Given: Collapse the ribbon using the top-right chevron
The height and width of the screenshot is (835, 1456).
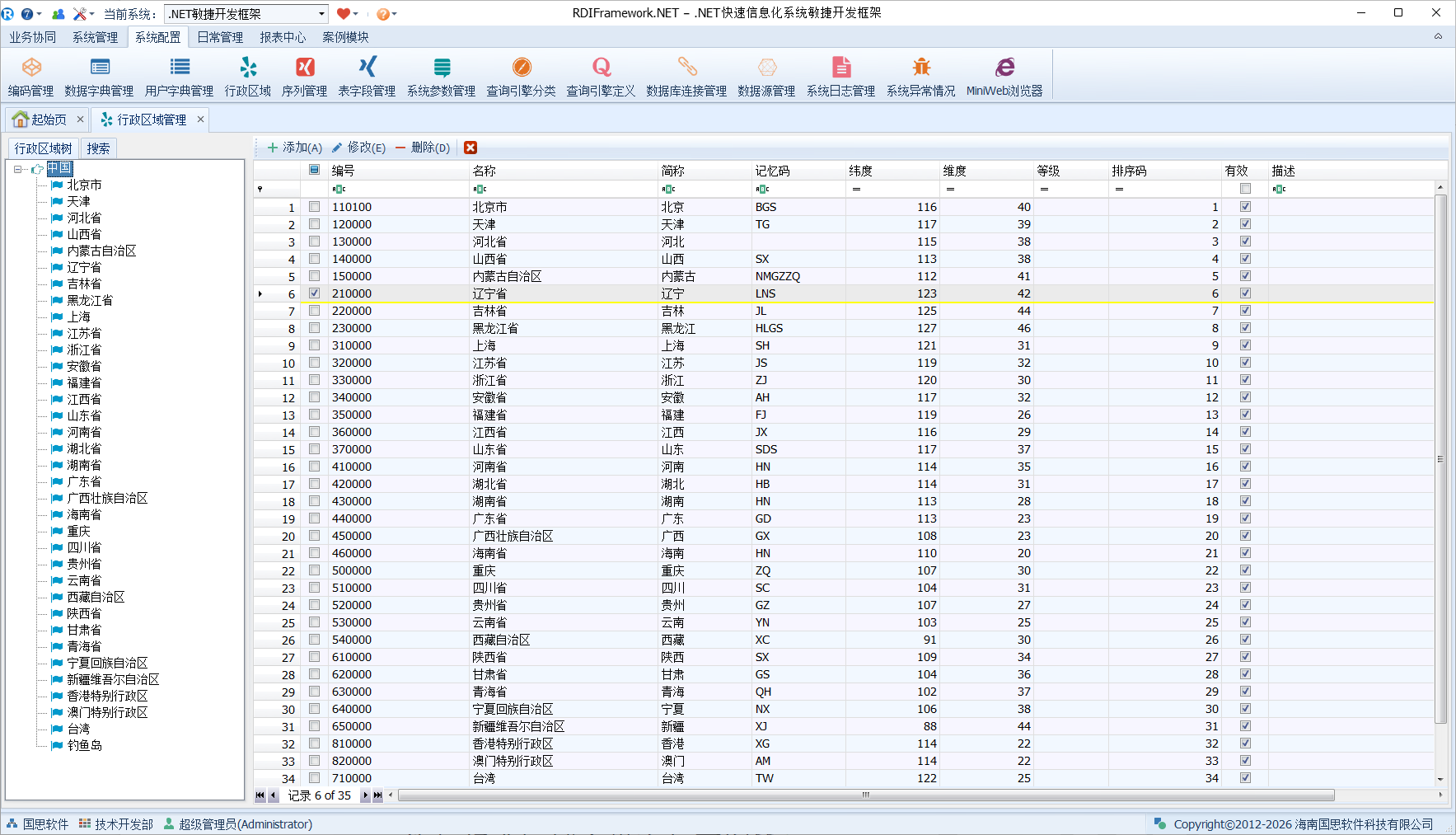Looking at the screenshot, I should (1438, 36).
